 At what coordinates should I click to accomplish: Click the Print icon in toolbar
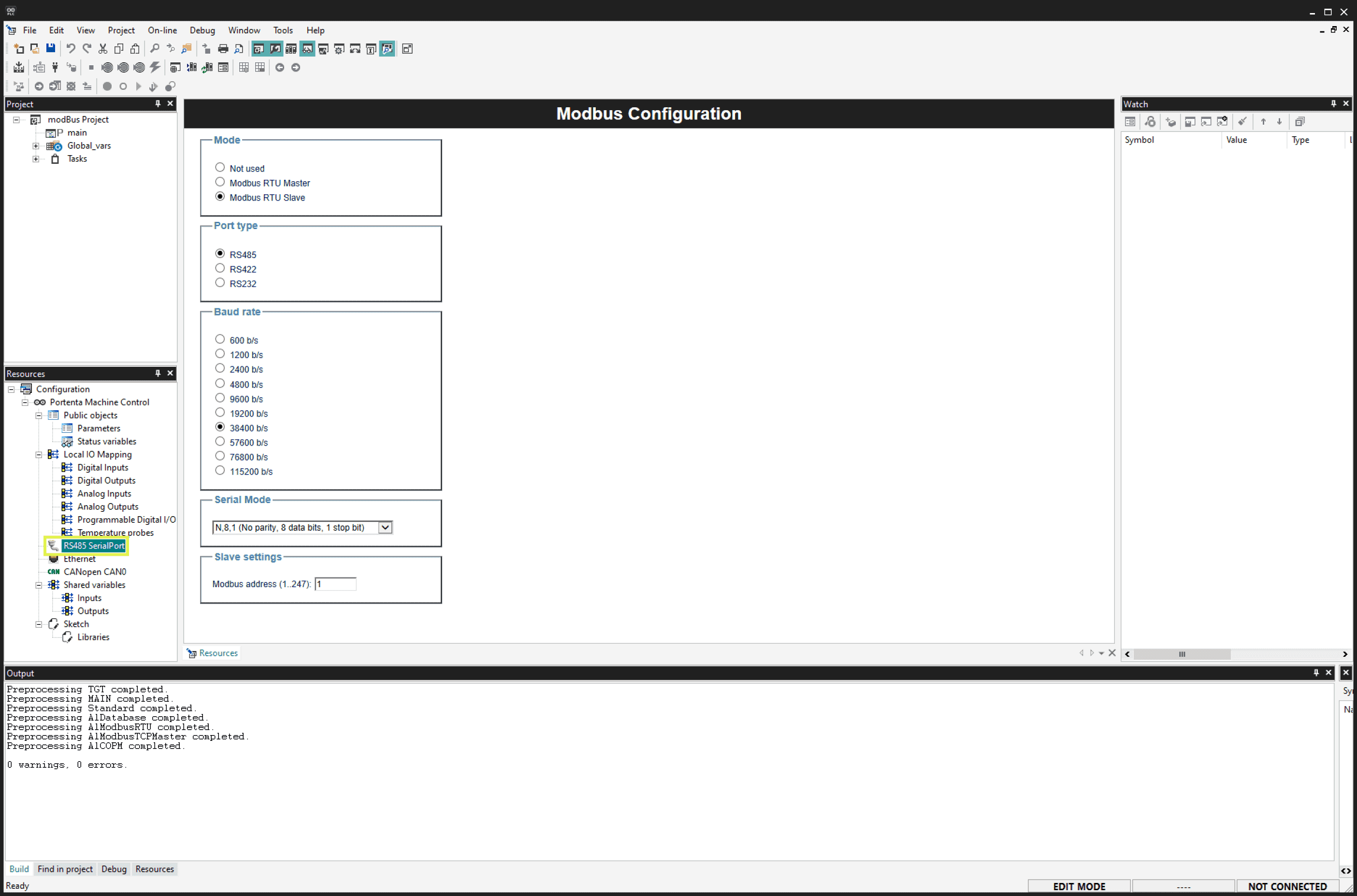pos(223,49)
